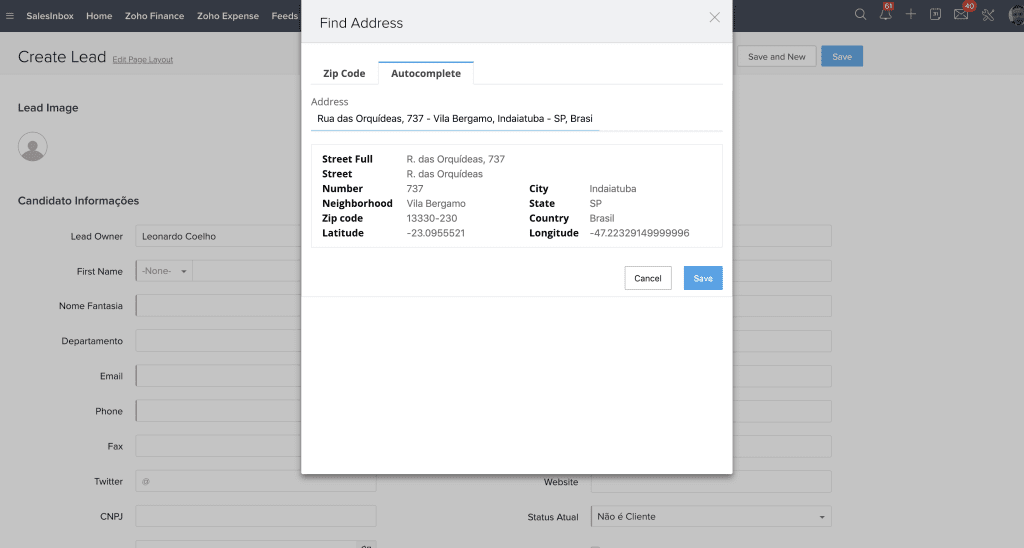Click Save in Find Address dialog

[x=703, y=278]
